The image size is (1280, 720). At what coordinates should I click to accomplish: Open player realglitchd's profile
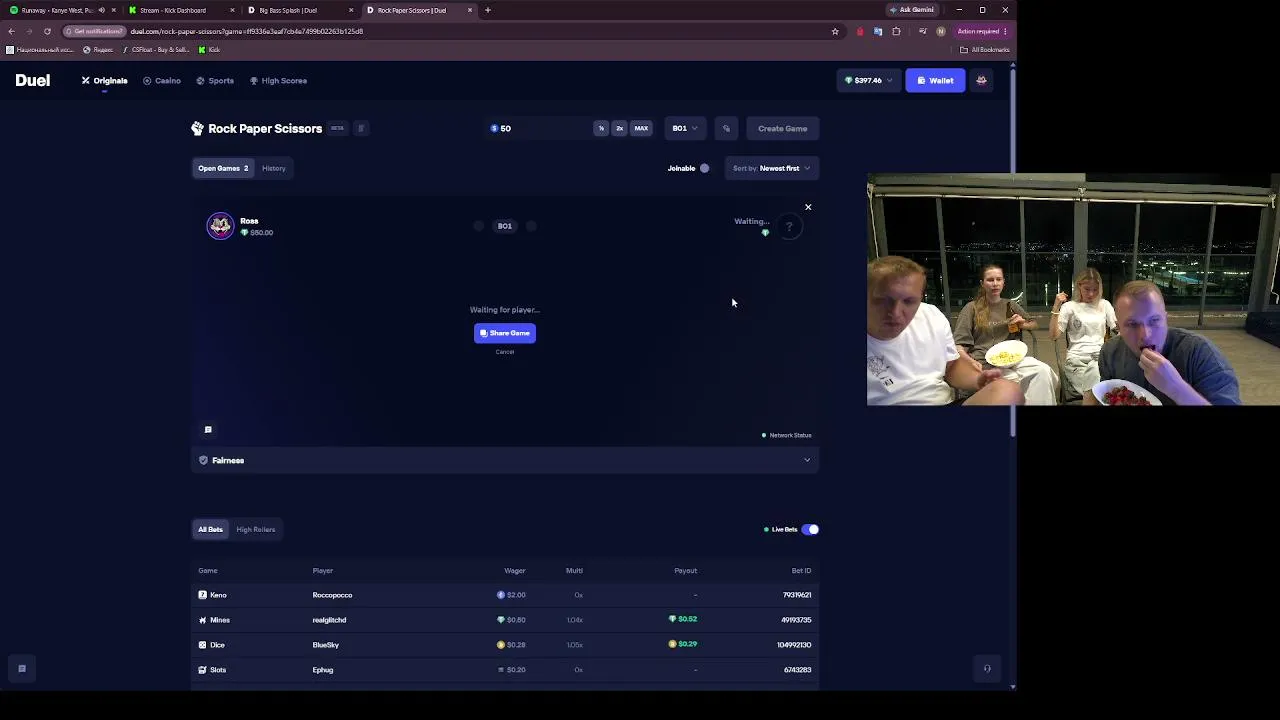tap(329, 620)
